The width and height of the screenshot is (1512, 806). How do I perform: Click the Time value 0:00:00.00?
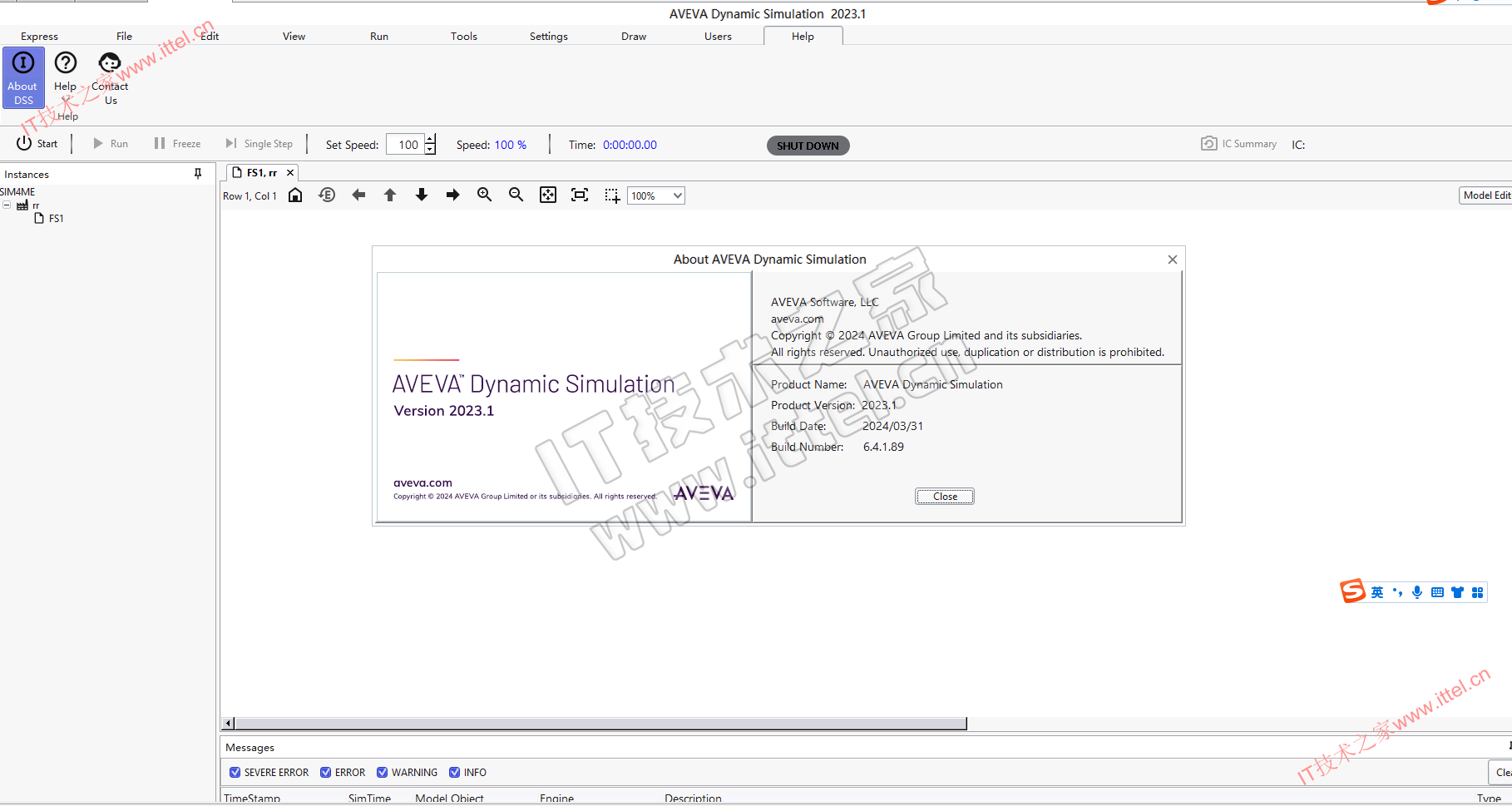630,145
